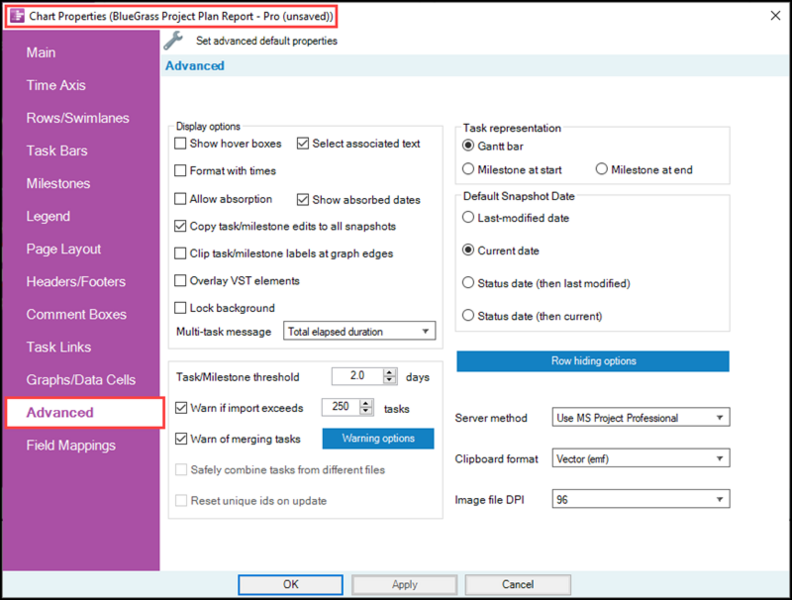Select Last-modified date snapshot option
This screenshot has height=600, width=792.
468,218
